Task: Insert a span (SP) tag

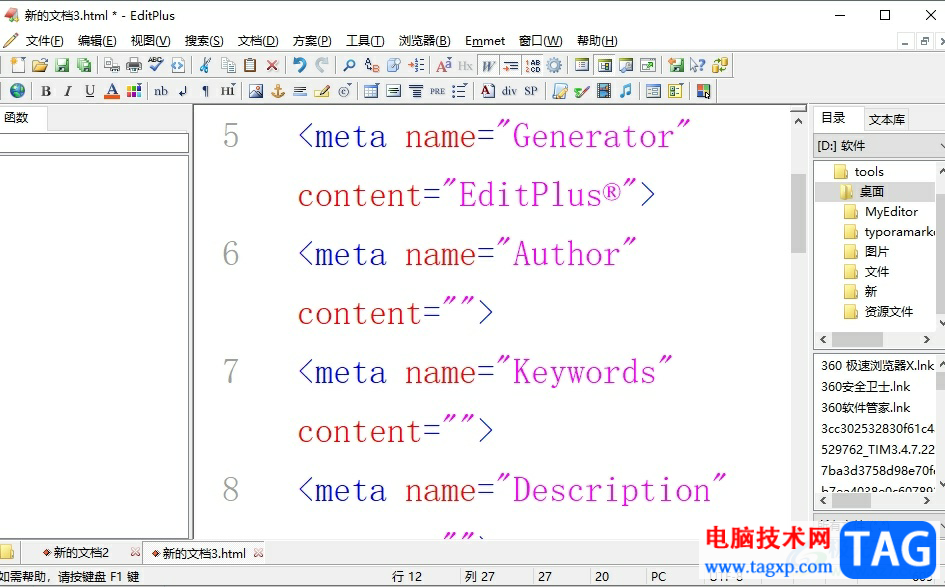Action: click(531, 91)
